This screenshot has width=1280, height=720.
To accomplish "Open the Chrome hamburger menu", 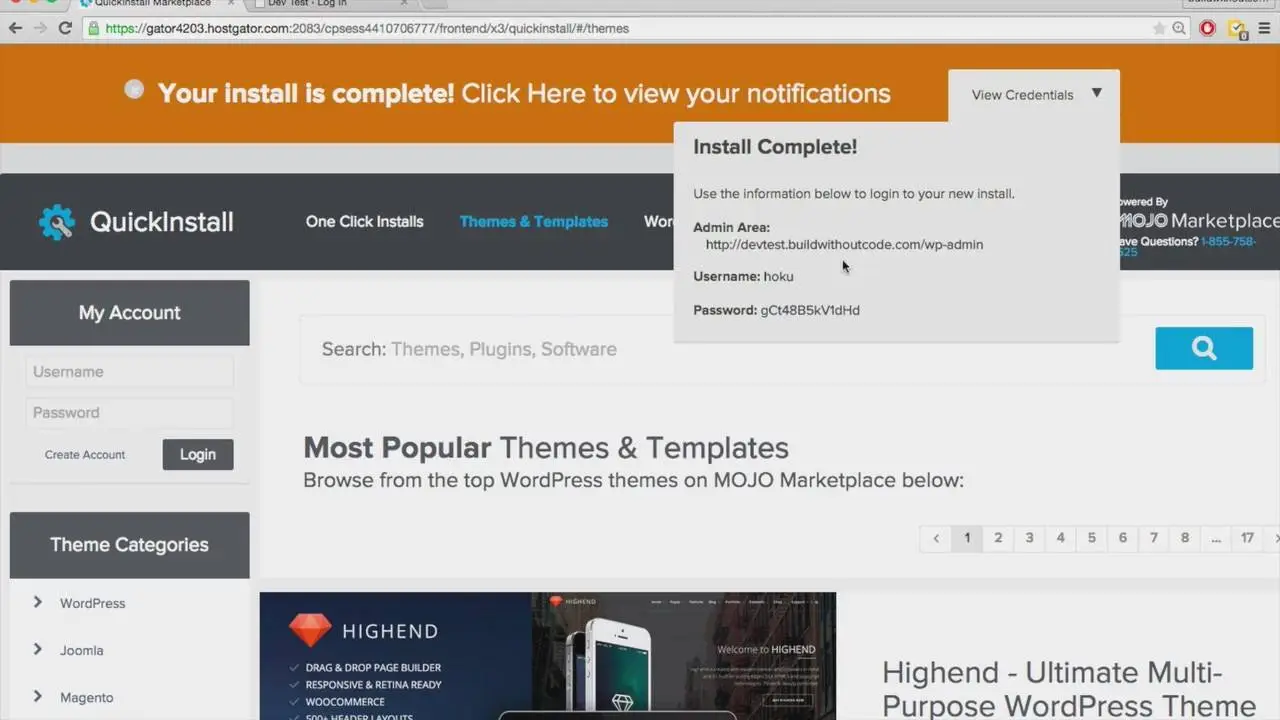I will [1265, 28].
